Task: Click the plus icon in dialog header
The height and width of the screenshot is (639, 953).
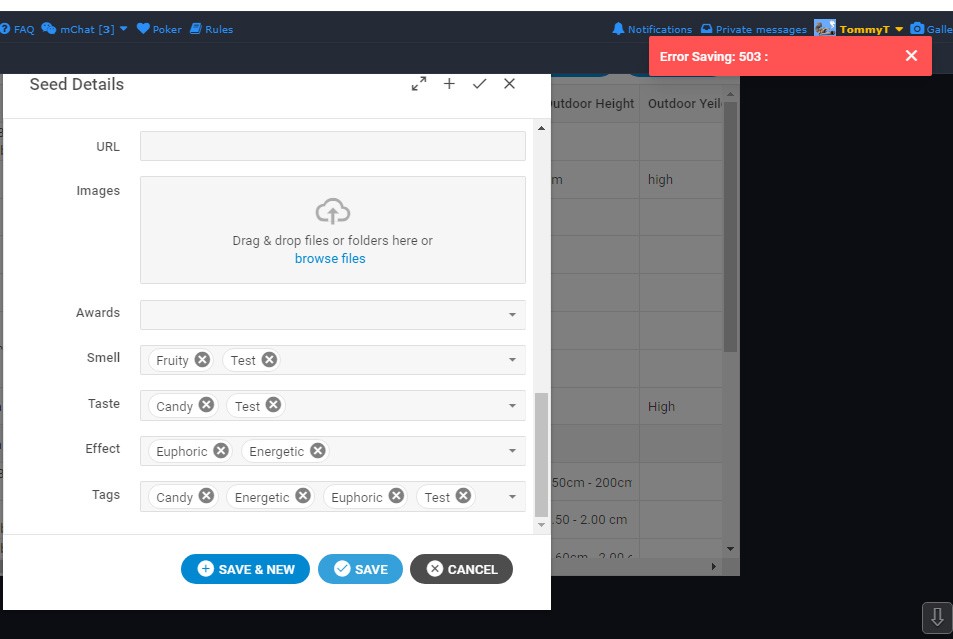Action: 449,84
